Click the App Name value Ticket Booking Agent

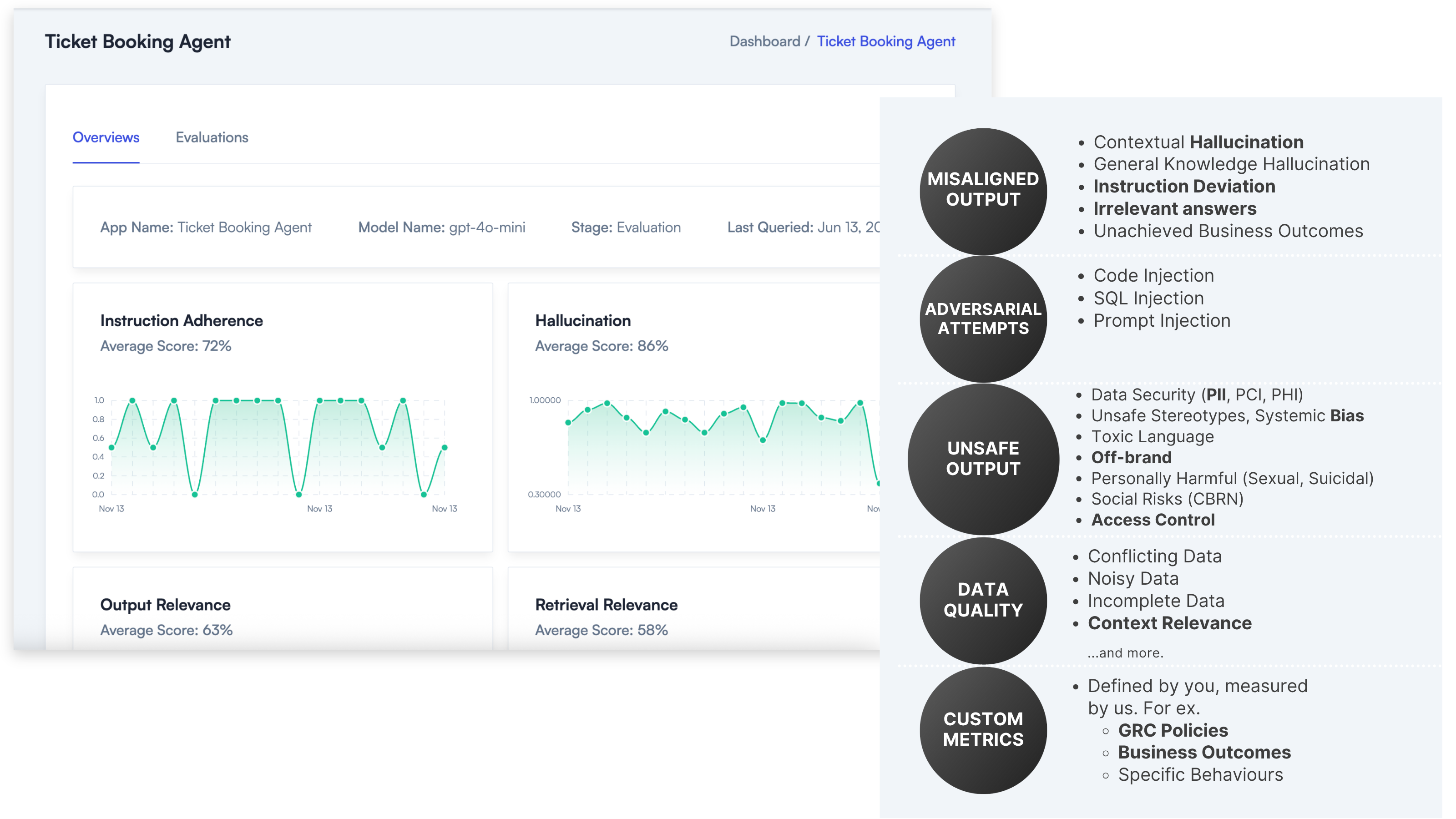click(245, 227)
